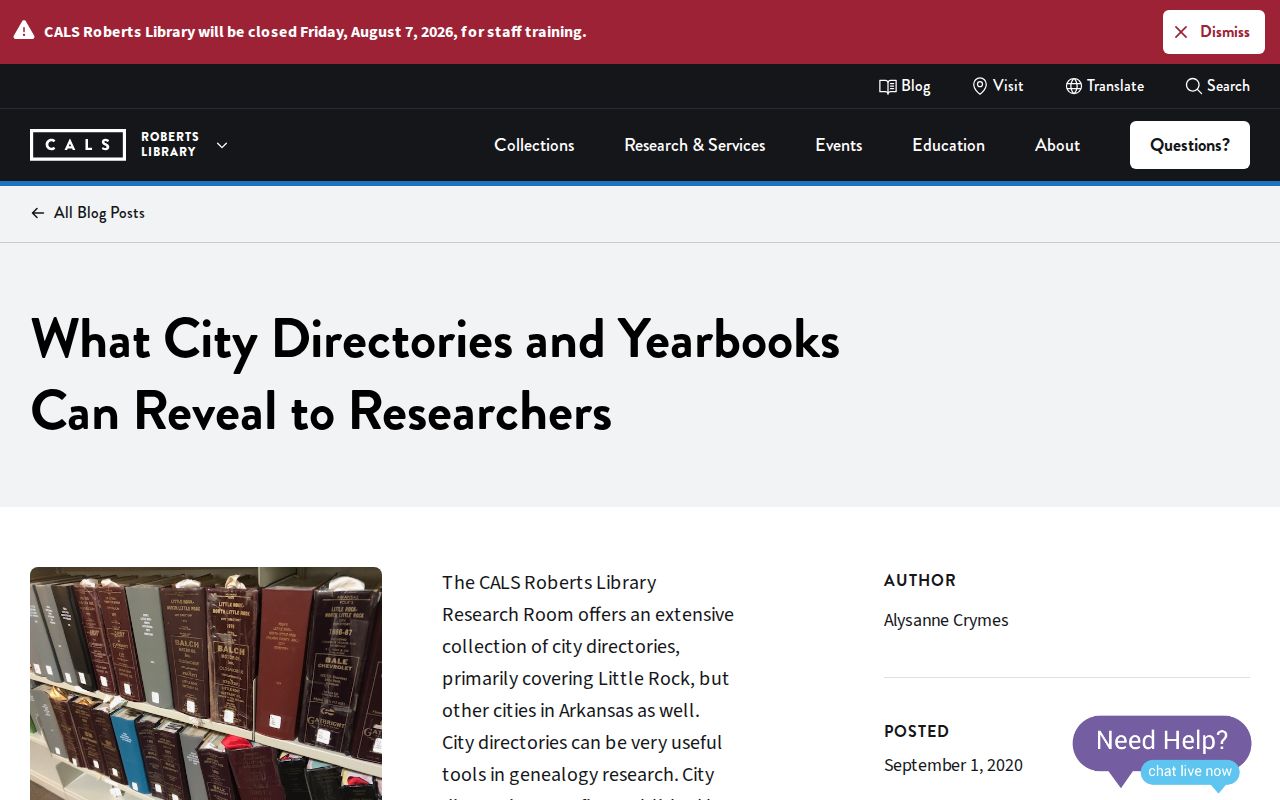The width and height of the screenshot is (1280, 800).
Task: Click author name Alysanne Crymes
Action: point(946,620)
